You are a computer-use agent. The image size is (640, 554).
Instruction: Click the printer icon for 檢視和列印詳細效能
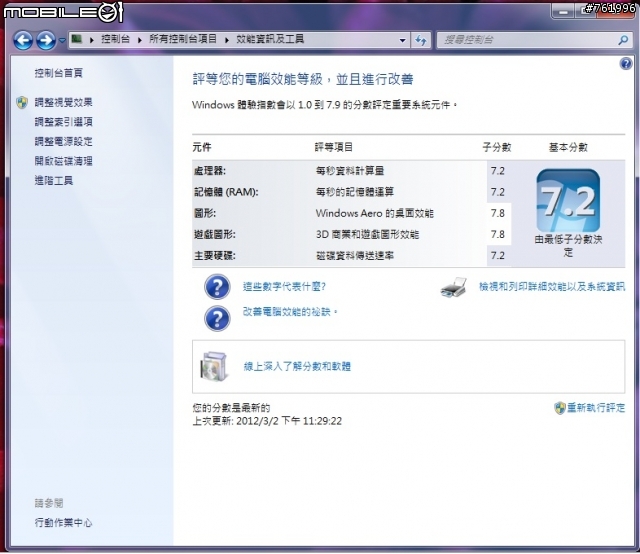tap(455, 288)
